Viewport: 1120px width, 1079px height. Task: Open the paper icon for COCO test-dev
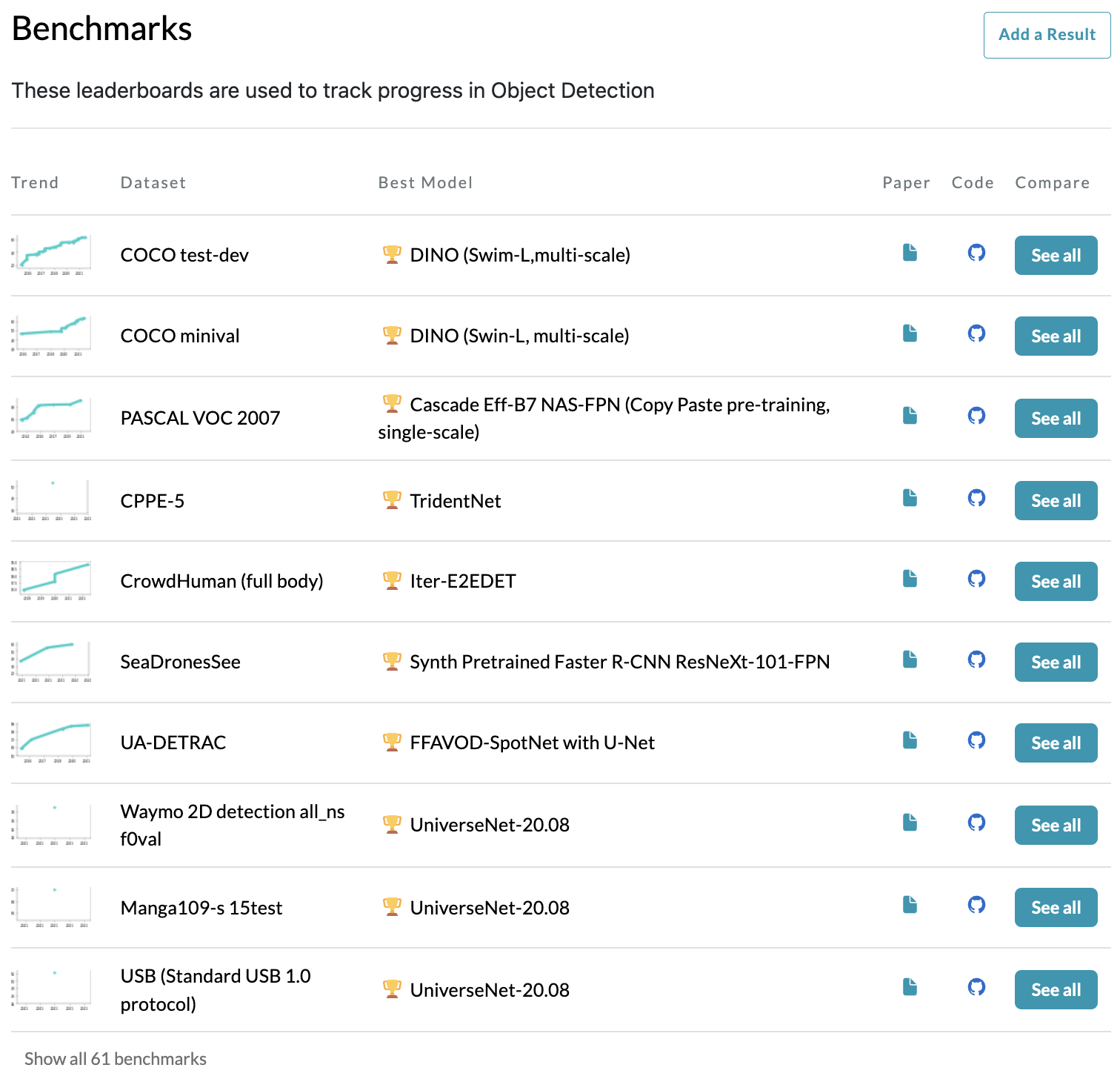(910, 253)
